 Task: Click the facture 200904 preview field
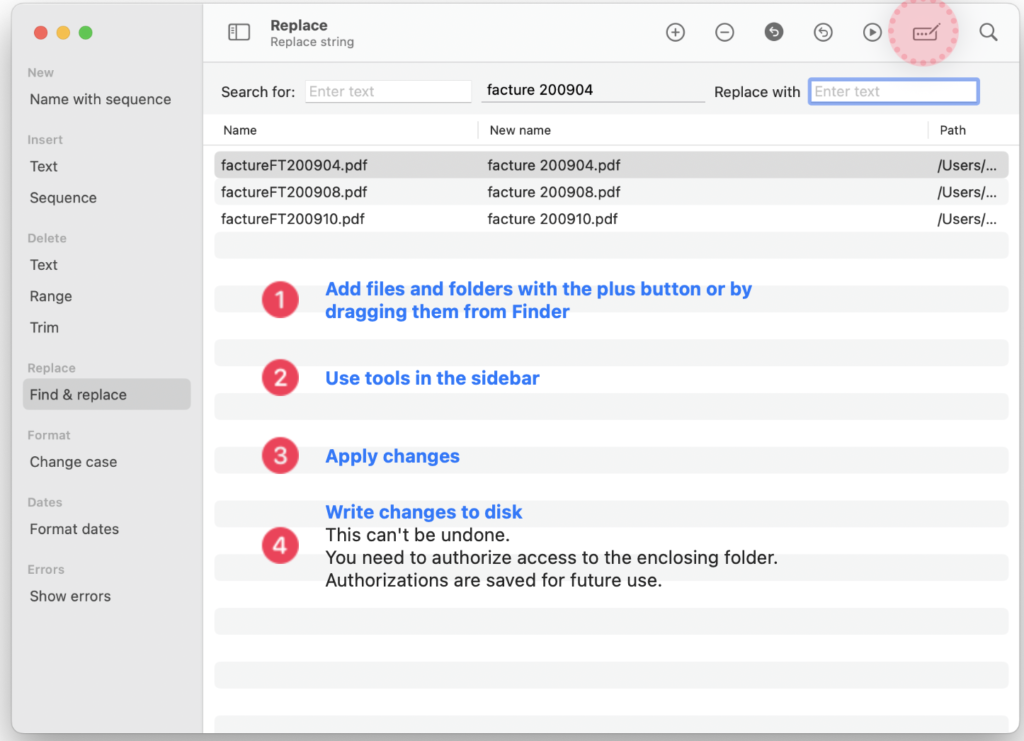point(593,90)
